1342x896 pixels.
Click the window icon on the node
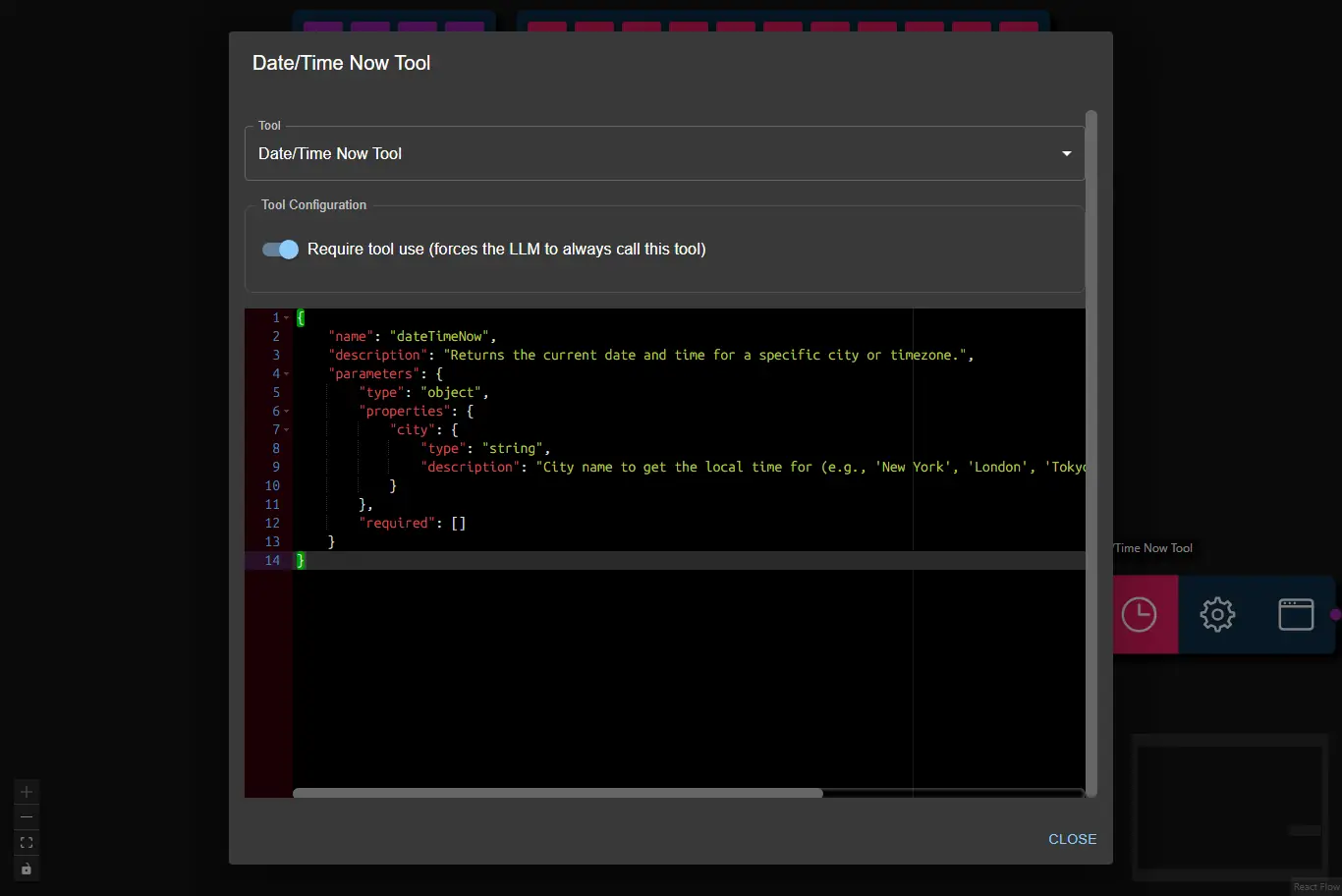coord(1295,615)
